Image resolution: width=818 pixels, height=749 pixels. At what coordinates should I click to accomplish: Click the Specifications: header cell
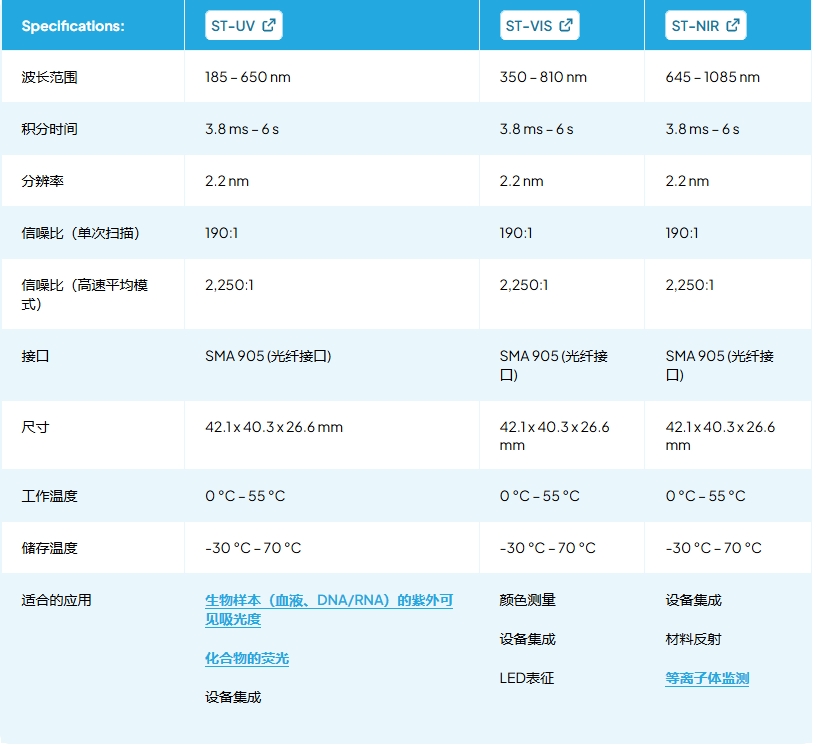click(73, 26)
